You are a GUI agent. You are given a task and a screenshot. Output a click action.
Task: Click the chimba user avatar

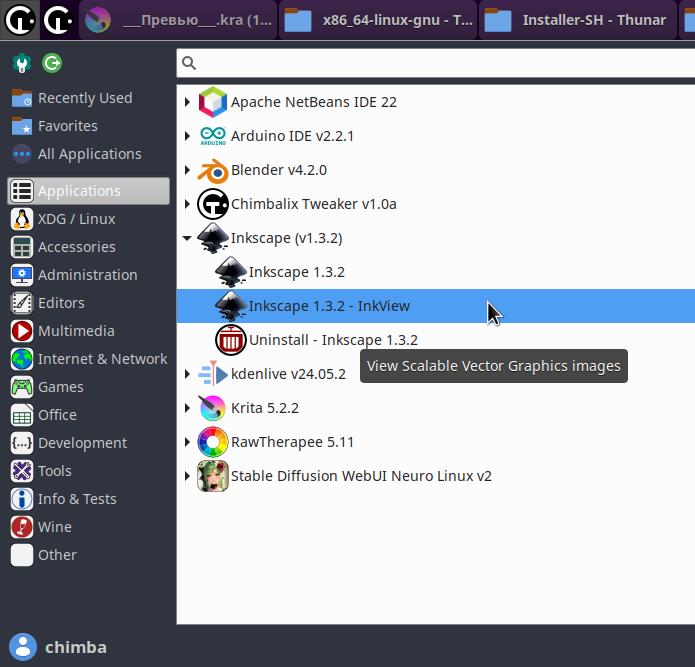[23, 647]
